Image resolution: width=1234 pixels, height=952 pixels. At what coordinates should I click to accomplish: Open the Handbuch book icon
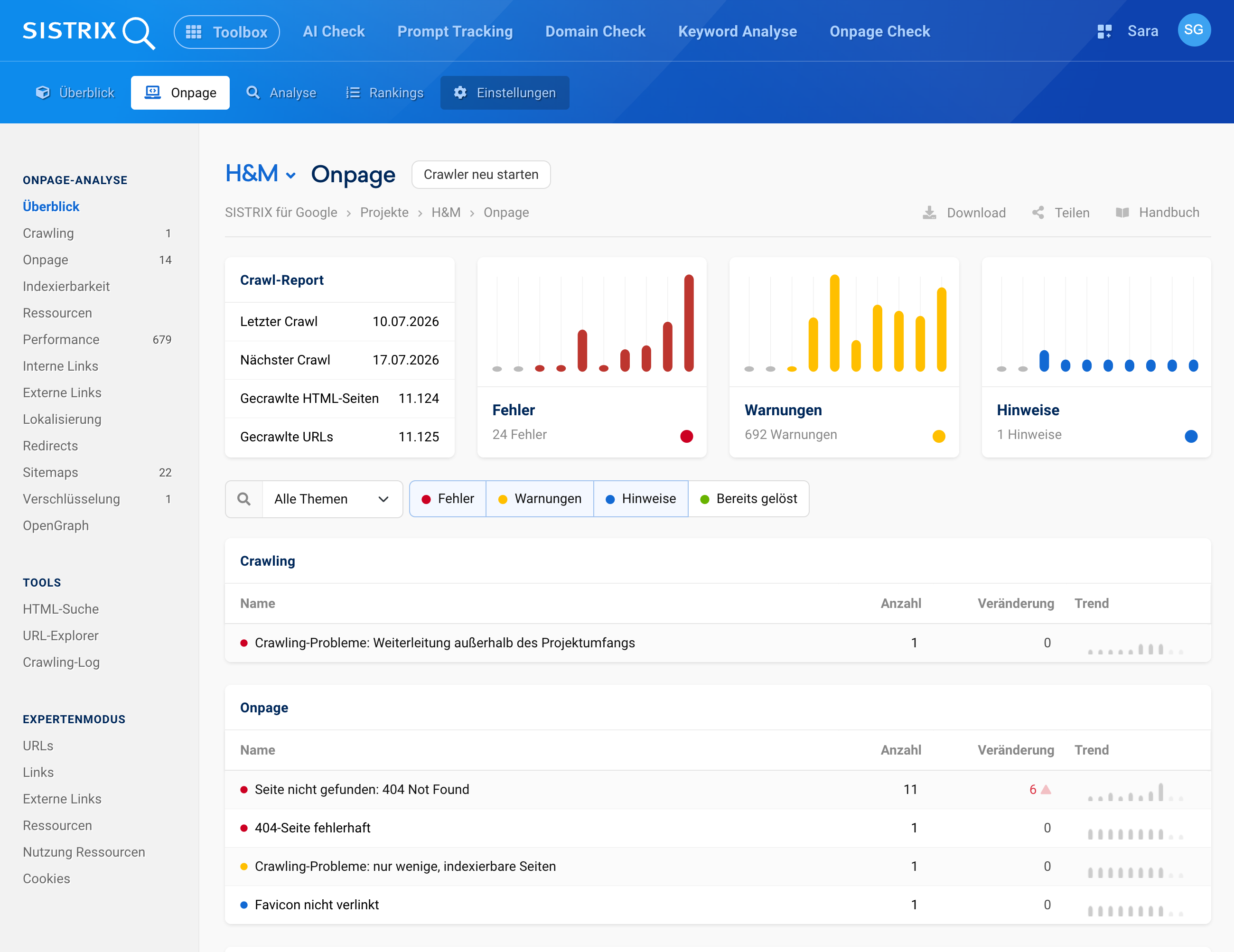[x=1122, y=213]
